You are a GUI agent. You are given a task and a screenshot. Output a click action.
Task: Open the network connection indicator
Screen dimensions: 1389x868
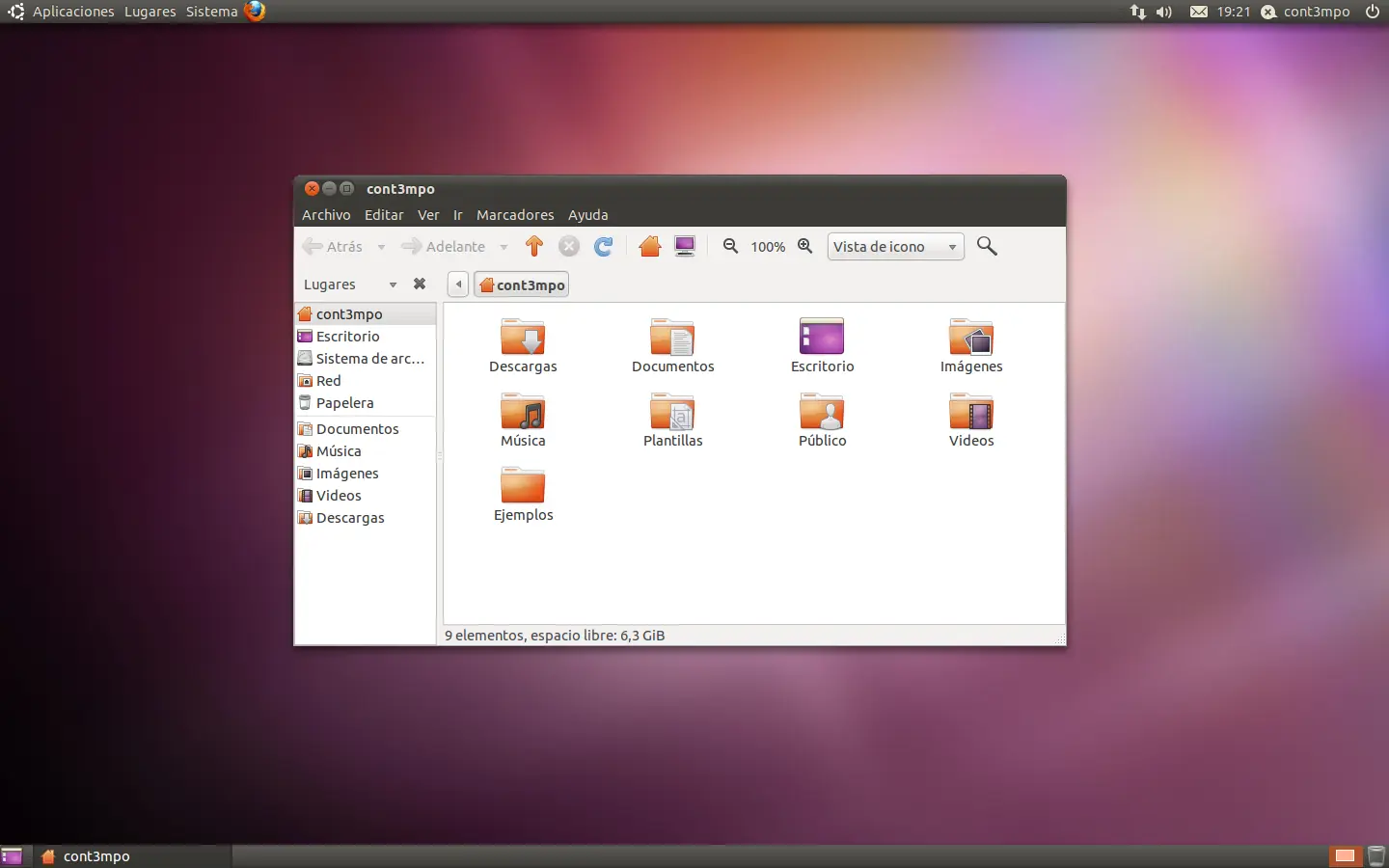[x=1138, y=12]
